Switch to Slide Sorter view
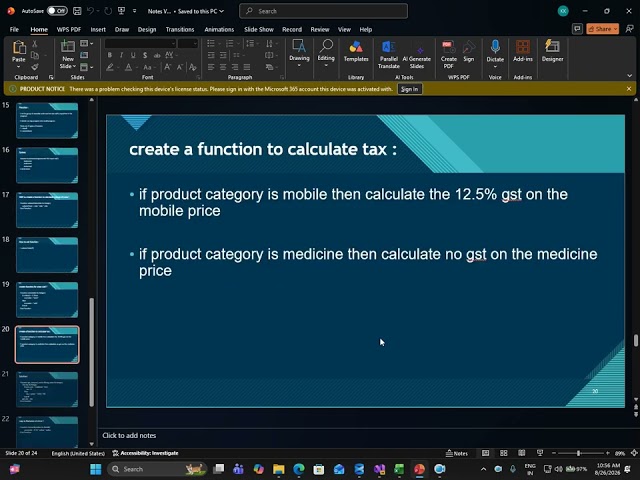Viewport: 640px width, 480px height. pos(504,453)
